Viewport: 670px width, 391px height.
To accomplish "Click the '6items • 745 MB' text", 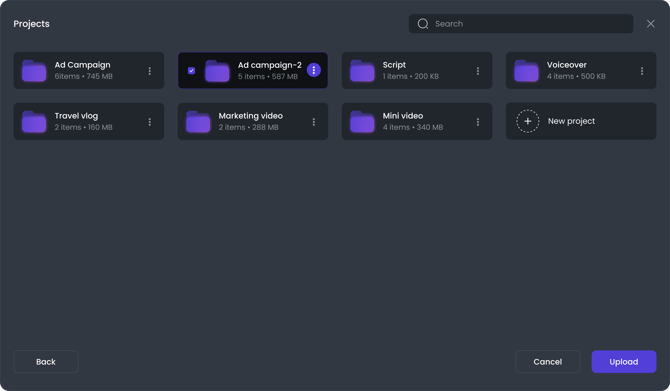I will (83, 76).
